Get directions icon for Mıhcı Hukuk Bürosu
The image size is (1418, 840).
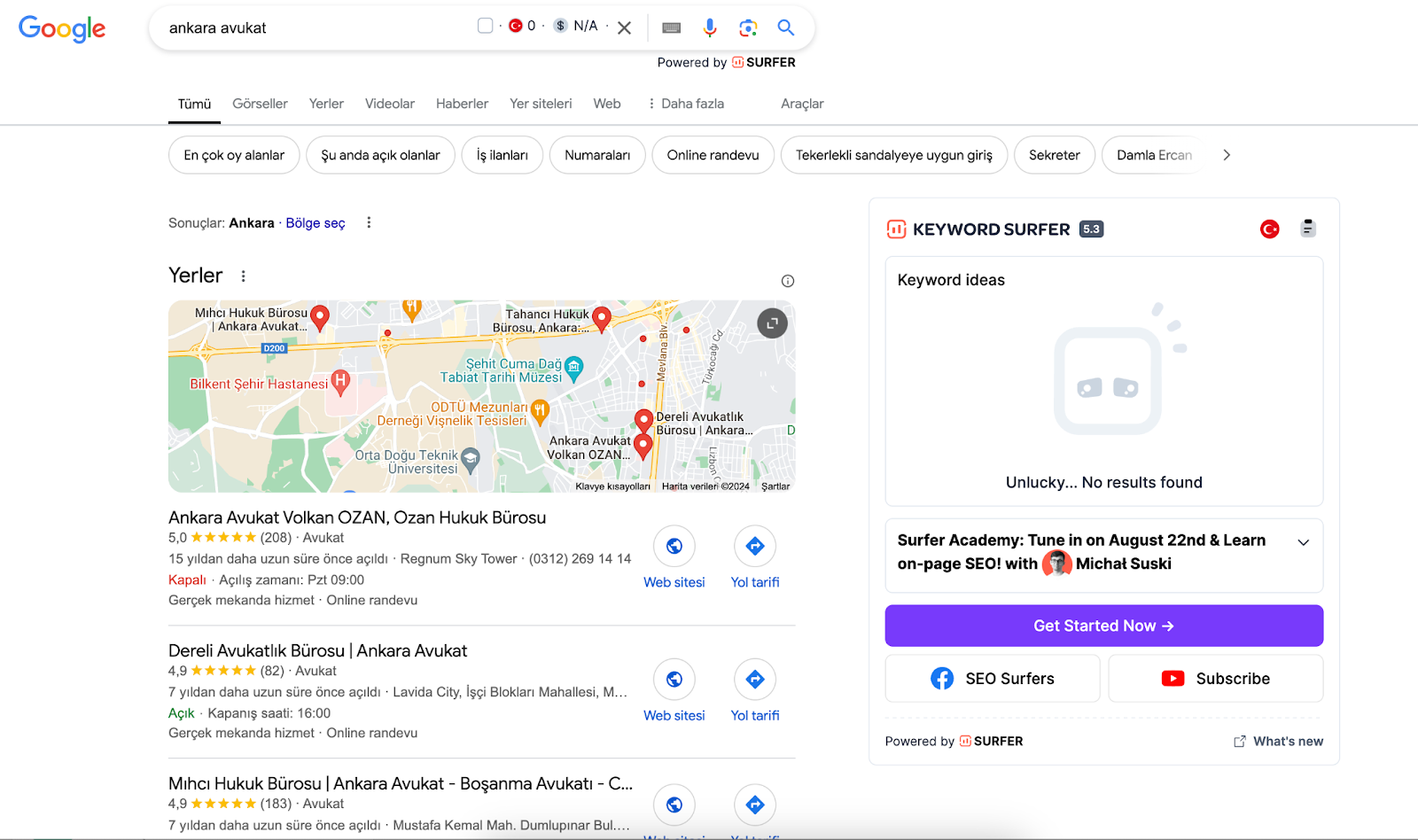[755, 805]
